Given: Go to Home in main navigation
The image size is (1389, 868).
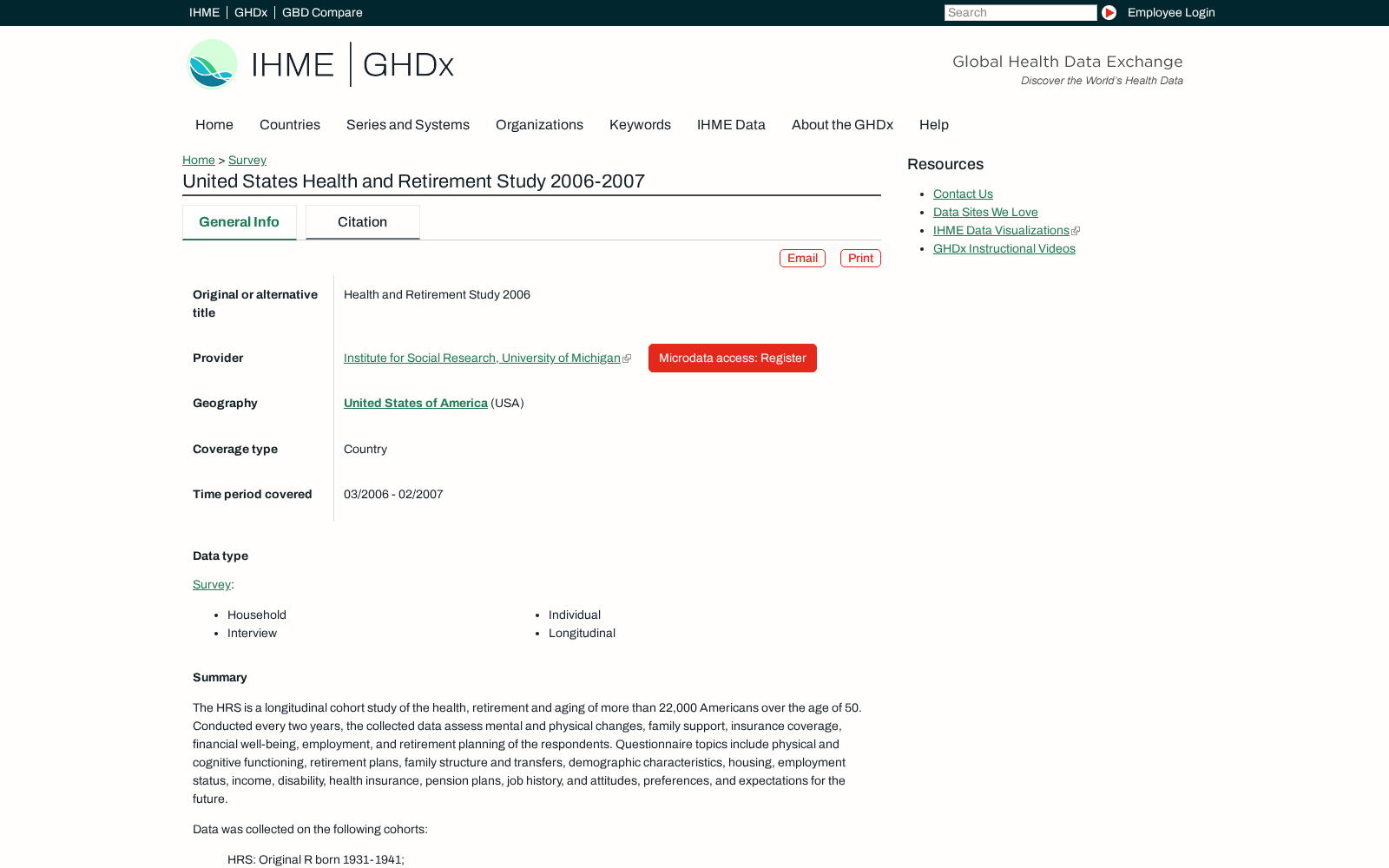Looking at the screenshot, I should (x=214, y=125).
